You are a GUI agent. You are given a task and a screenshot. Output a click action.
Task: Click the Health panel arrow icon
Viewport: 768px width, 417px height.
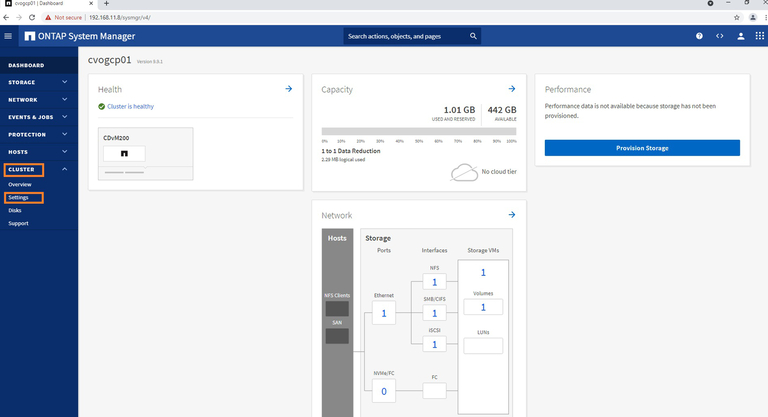click(288, 89)
